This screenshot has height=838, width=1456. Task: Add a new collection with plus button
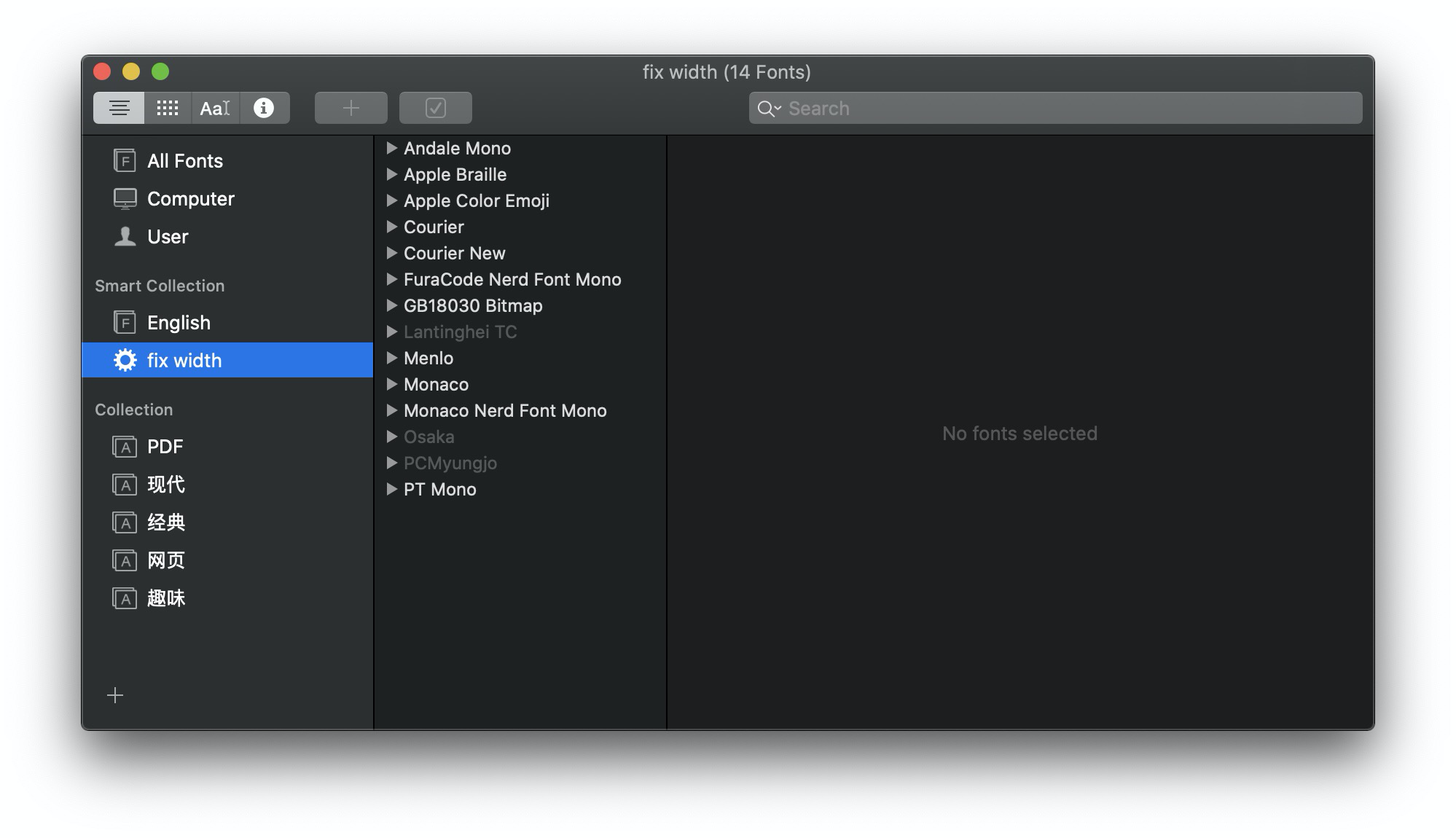(x=115, y=695)
